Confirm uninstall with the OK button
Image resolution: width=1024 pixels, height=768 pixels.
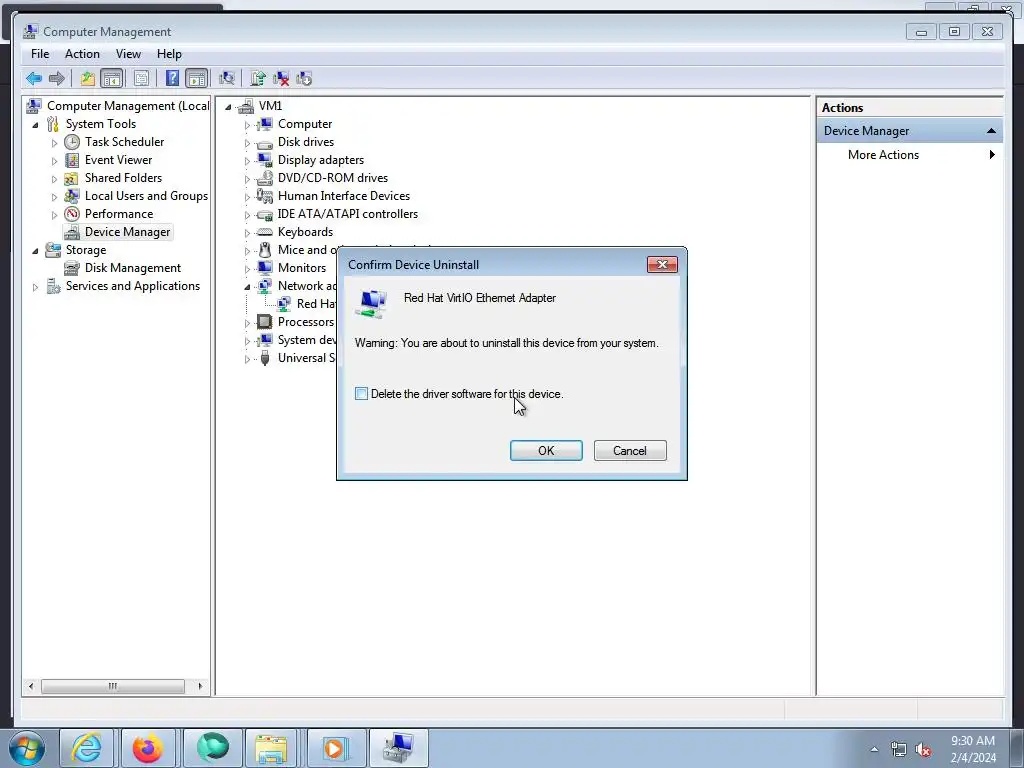[546, 451]
